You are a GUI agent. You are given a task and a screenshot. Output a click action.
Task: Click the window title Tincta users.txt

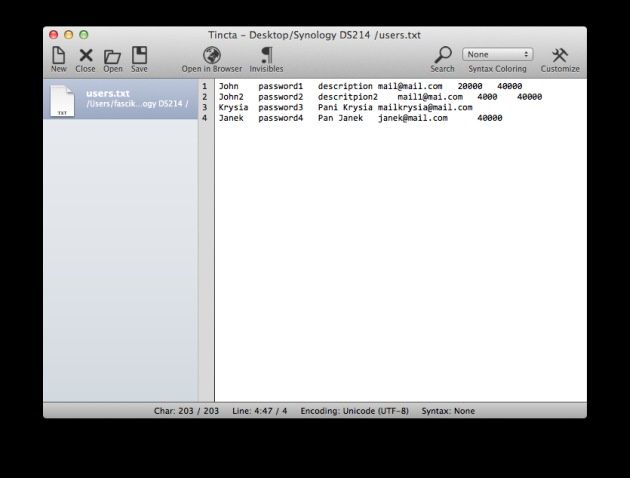point(314,35)
